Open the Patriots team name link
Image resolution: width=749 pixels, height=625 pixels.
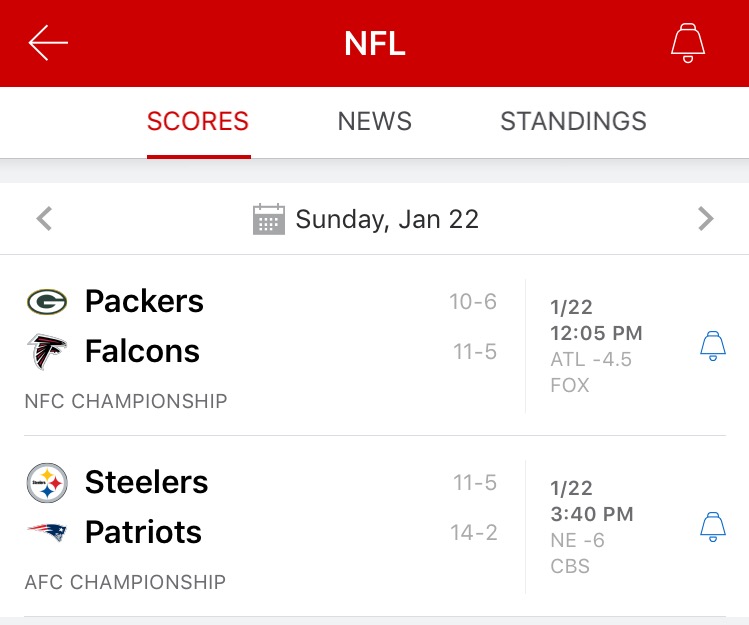click(143, 532)
